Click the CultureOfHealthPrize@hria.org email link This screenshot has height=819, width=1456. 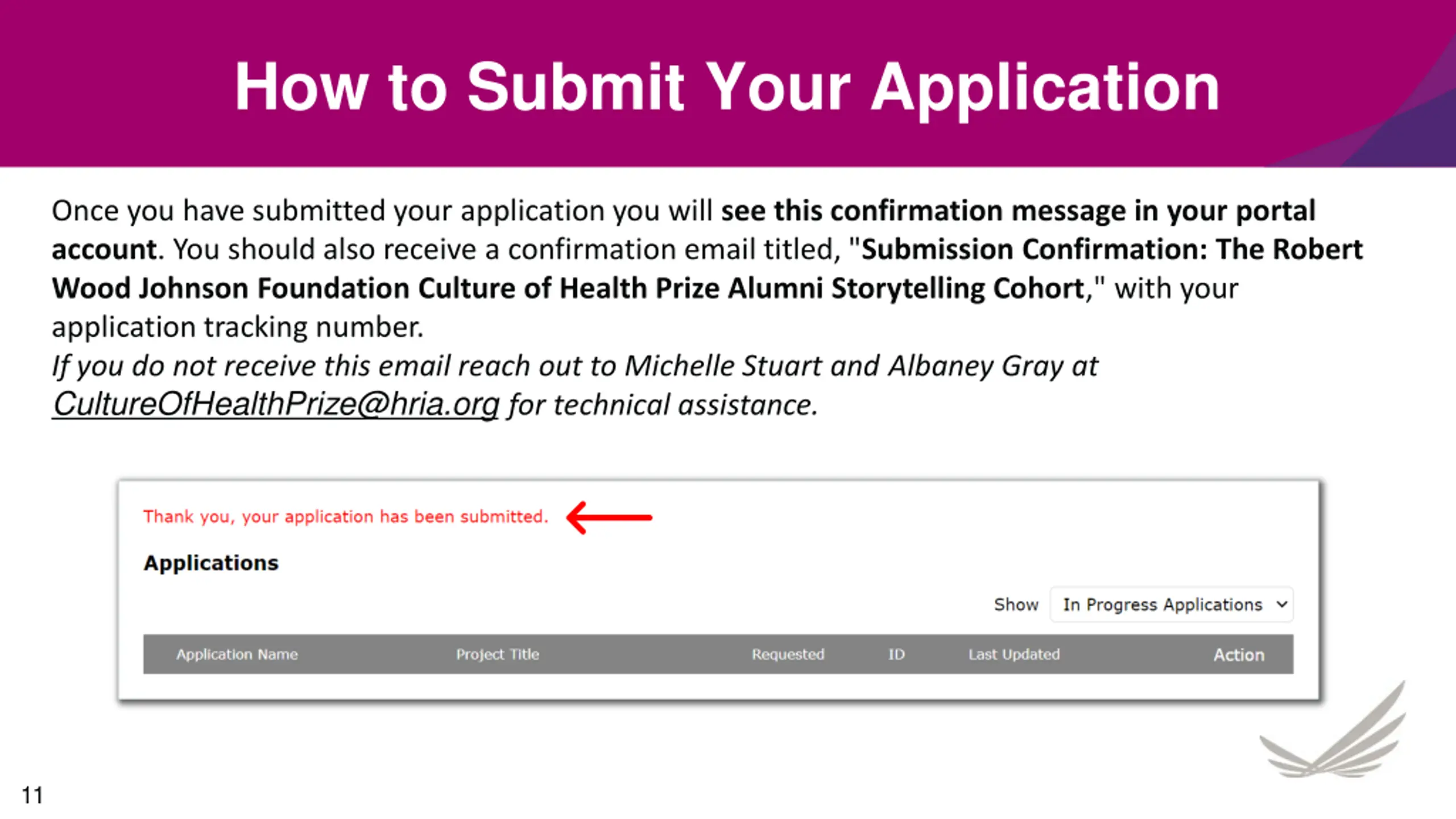(275, 405)
